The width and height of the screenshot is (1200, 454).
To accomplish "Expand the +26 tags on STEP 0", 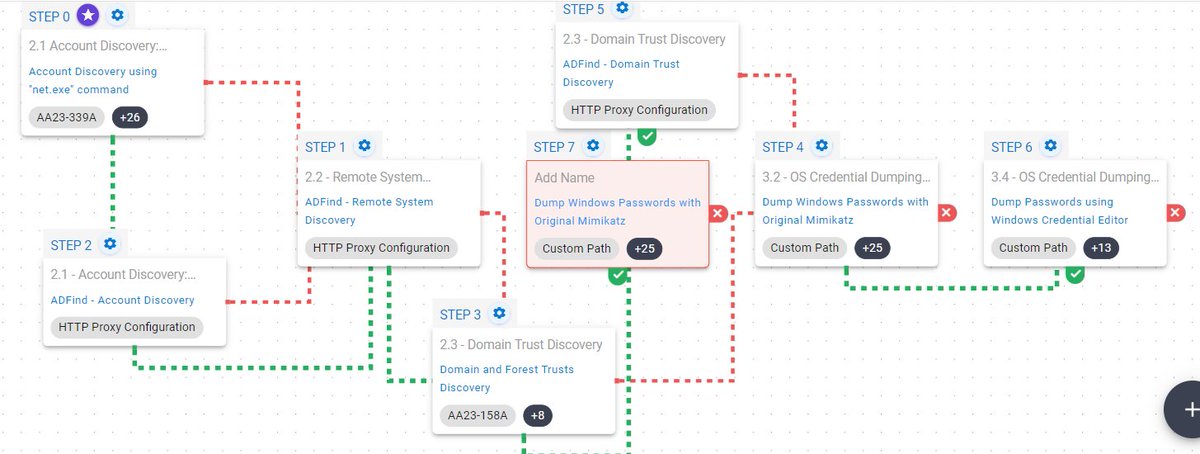I will pos(129,117).
